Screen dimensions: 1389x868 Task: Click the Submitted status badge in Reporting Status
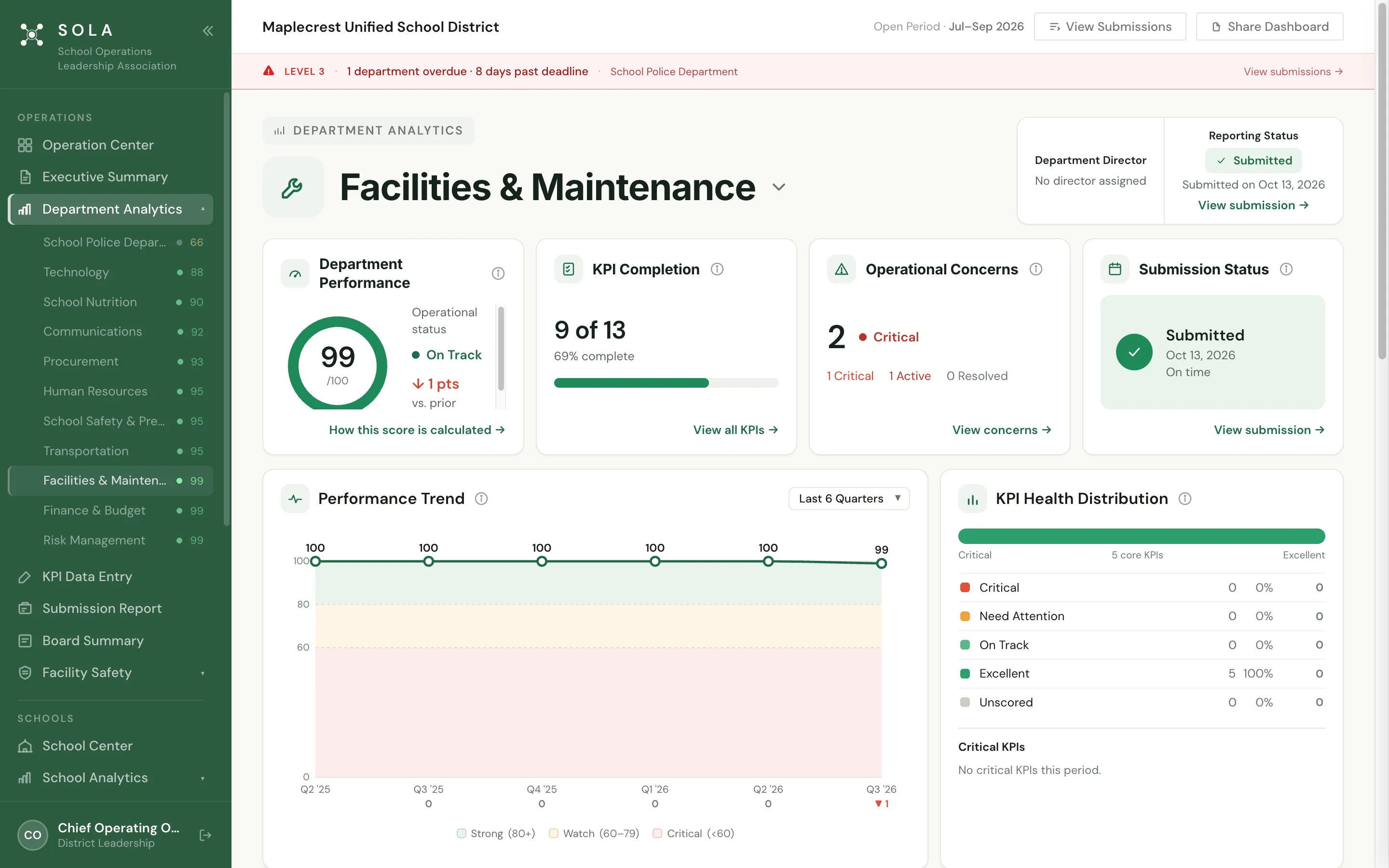pyautogui.click(x=1253, y=161)
